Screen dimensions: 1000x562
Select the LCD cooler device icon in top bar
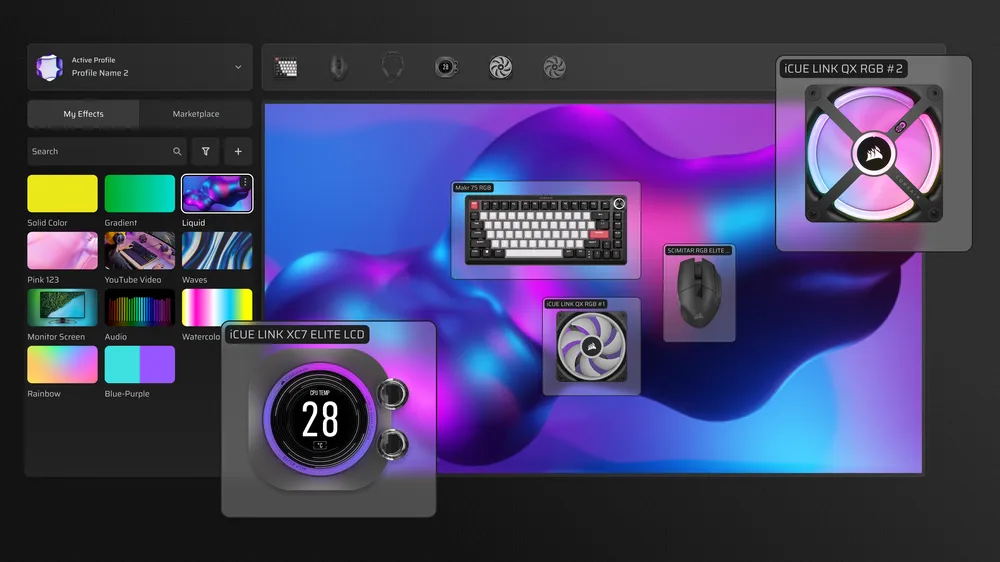pyautogui.click(x=446, y=67)
